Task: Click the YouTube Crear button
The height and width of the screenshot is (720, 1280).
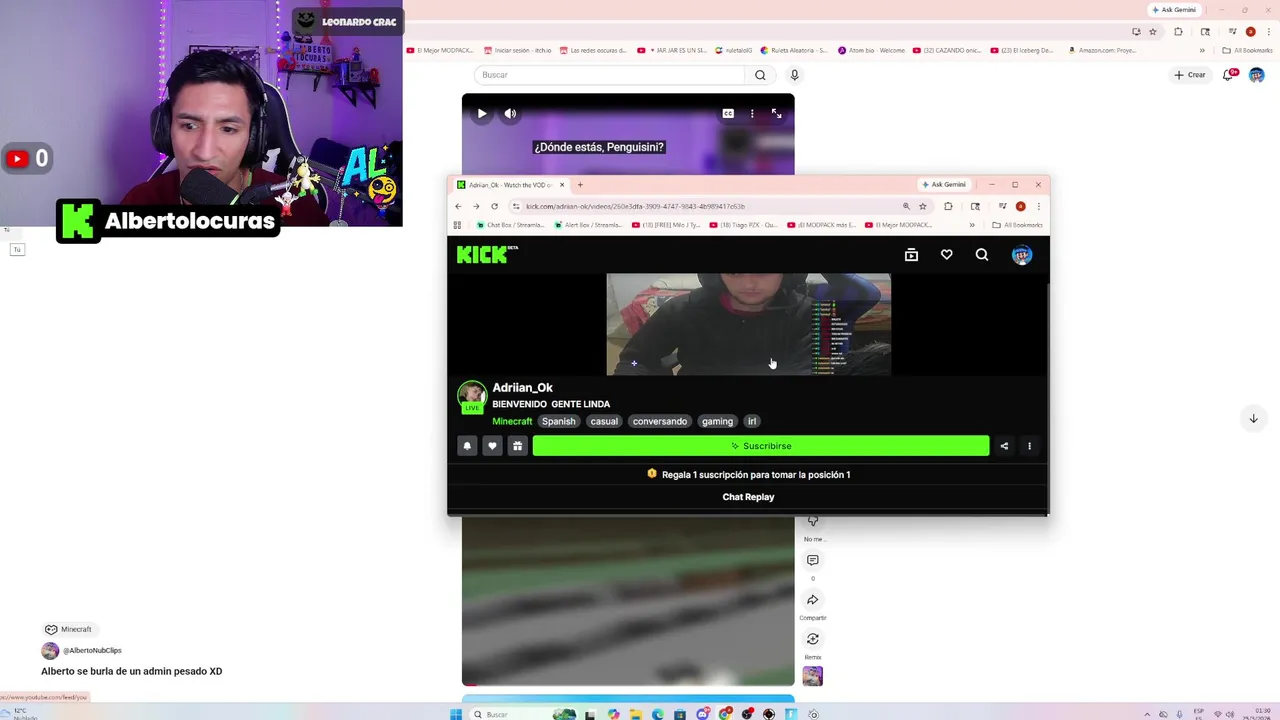Action: [1190, 75]
